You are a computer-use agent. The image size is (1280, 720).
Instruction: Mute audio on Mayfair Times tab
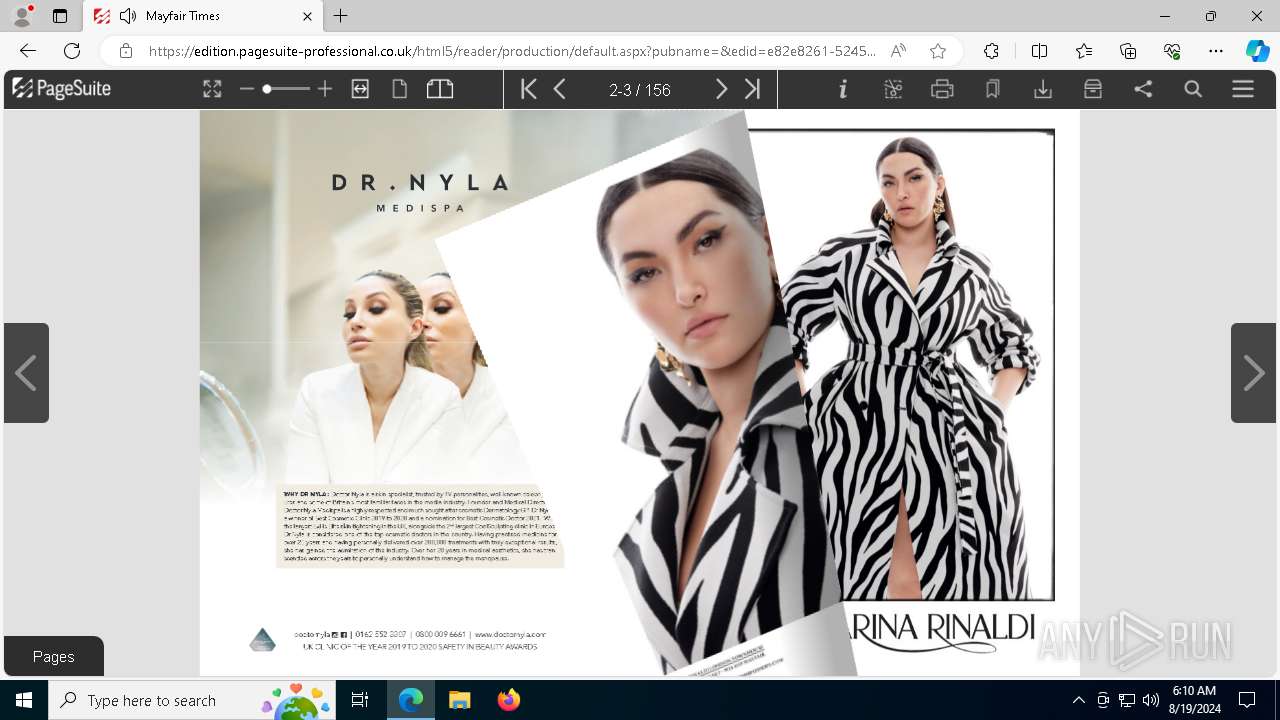click(128, 16)
